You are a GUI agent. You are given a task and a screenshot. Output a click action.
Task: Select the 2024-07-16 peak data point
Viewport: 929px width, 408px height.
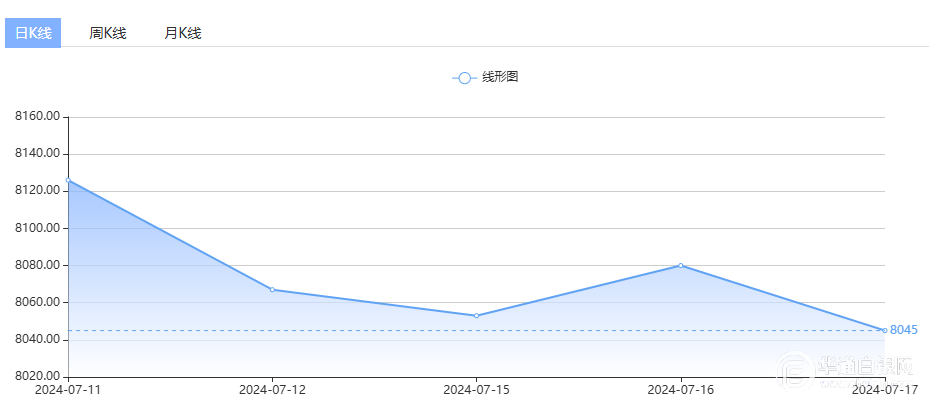(x=681, y=265)
